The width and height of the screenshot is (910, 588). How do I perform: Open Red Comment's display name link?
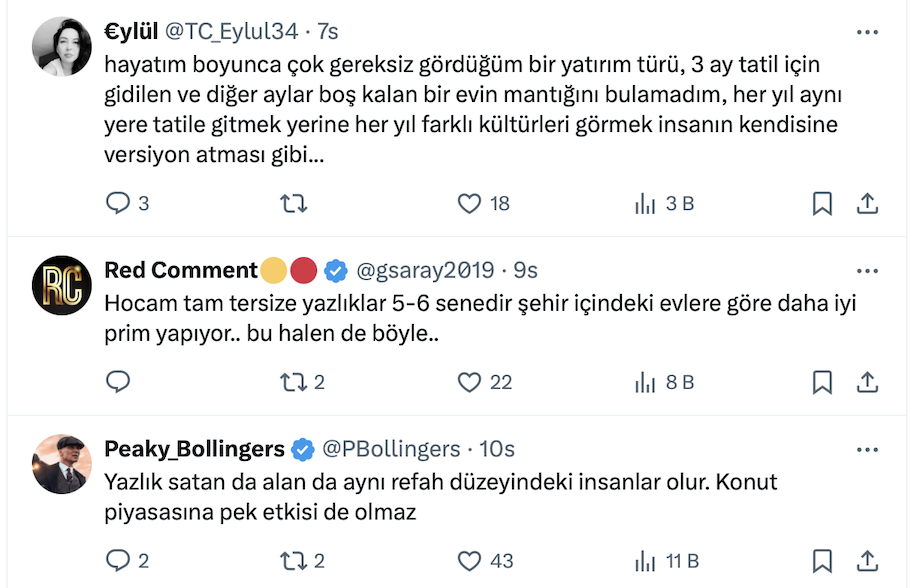181,270
